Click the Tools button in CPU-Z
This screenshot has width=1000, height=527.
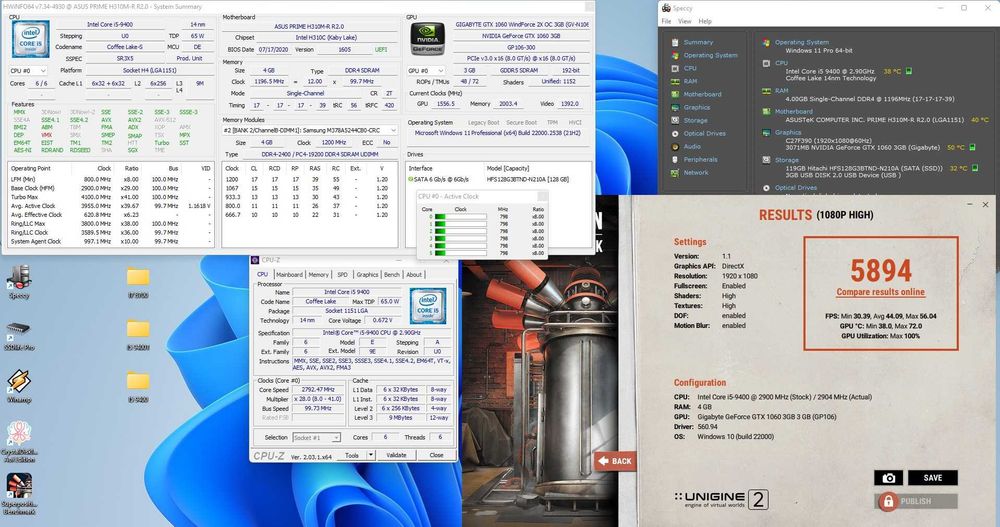click(x=352, y=455)
